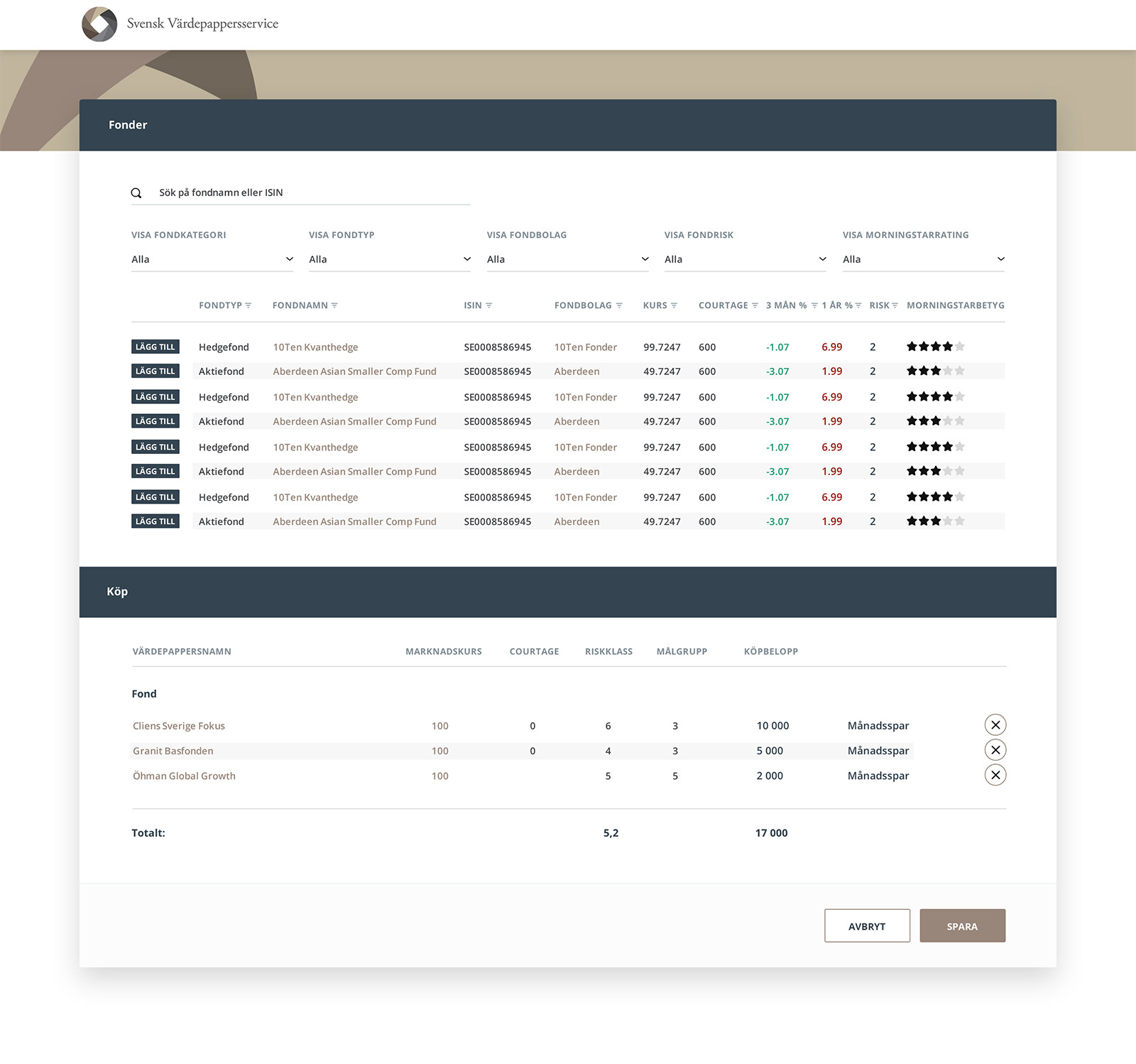Remove Cliens Sverige Fokus with X button
The width and height of the screenshot is (1136, 1064).
point(995,724)
